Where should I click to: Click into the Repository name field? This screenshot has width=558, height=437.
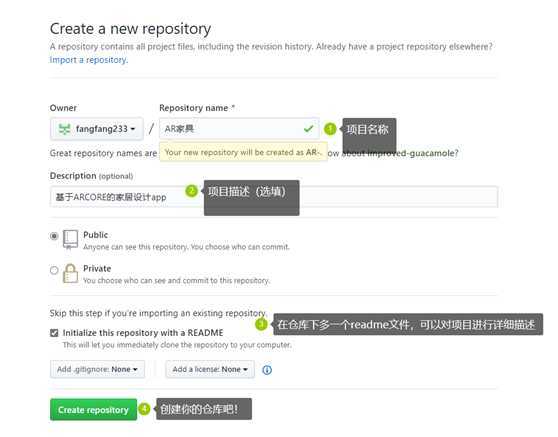tap(239, 129)
